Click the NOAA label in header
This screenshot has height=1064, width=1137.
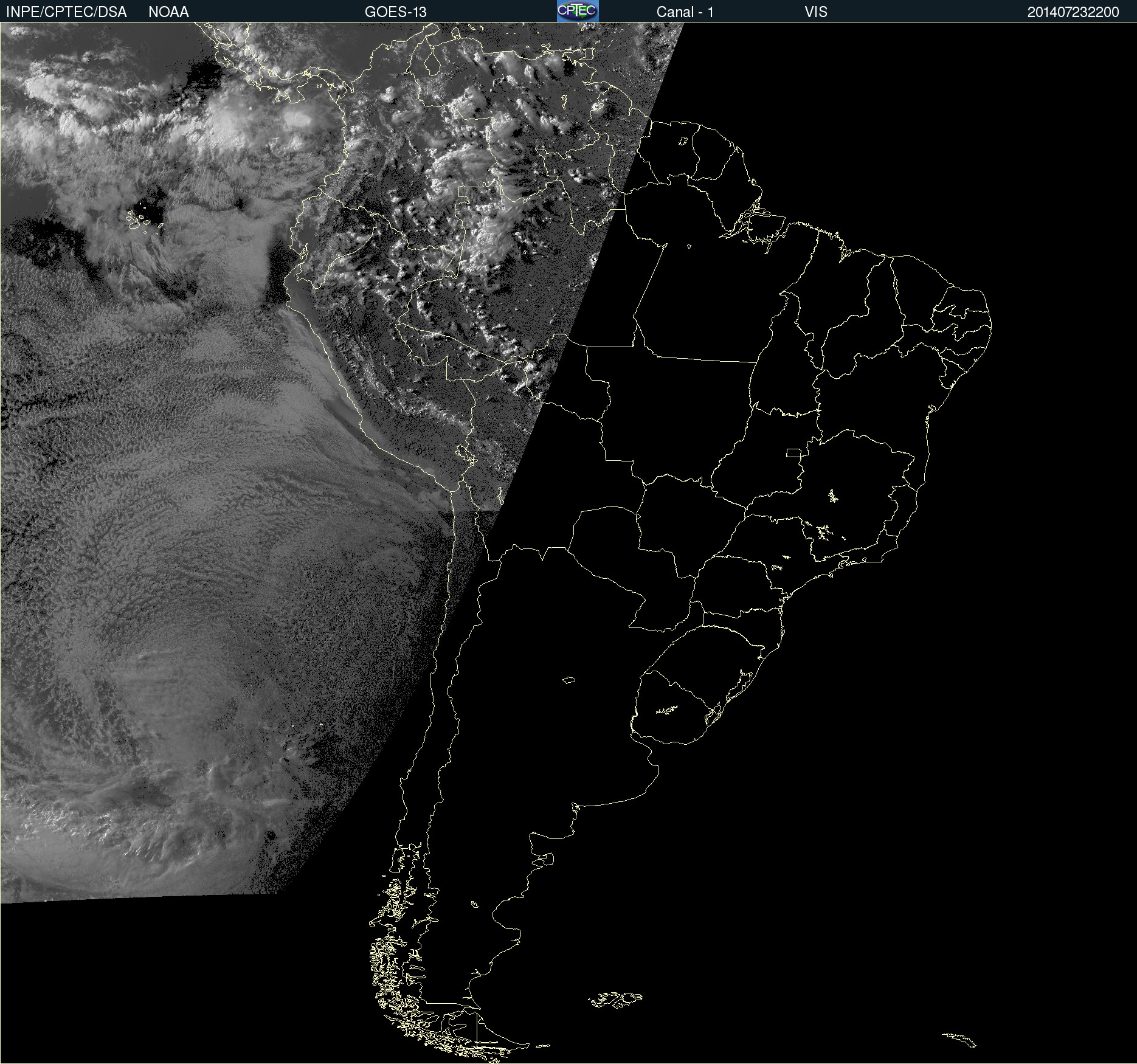pos(168,12)
